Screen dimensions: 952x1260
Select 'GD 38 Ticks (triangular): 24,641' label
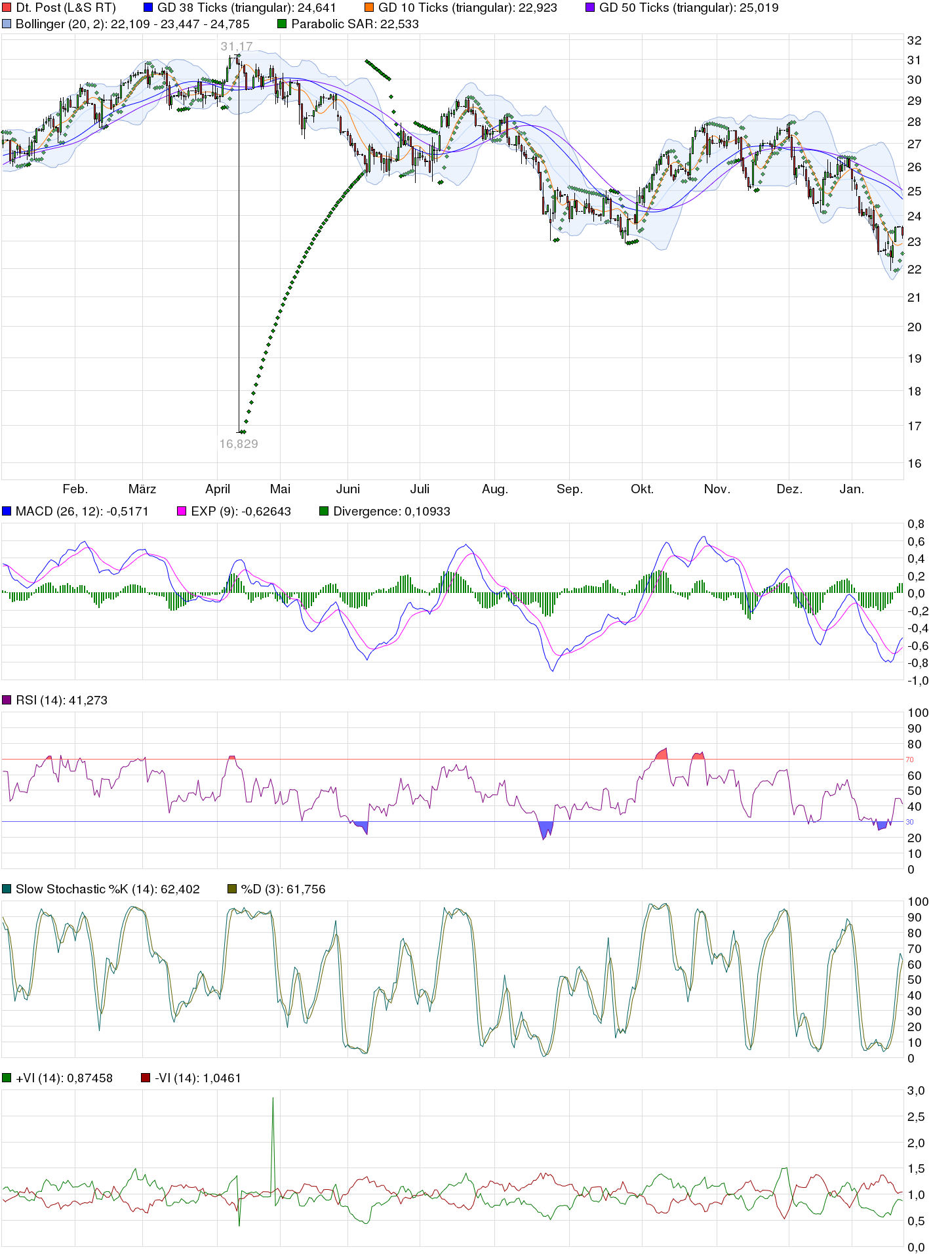(x=247, y=8)
